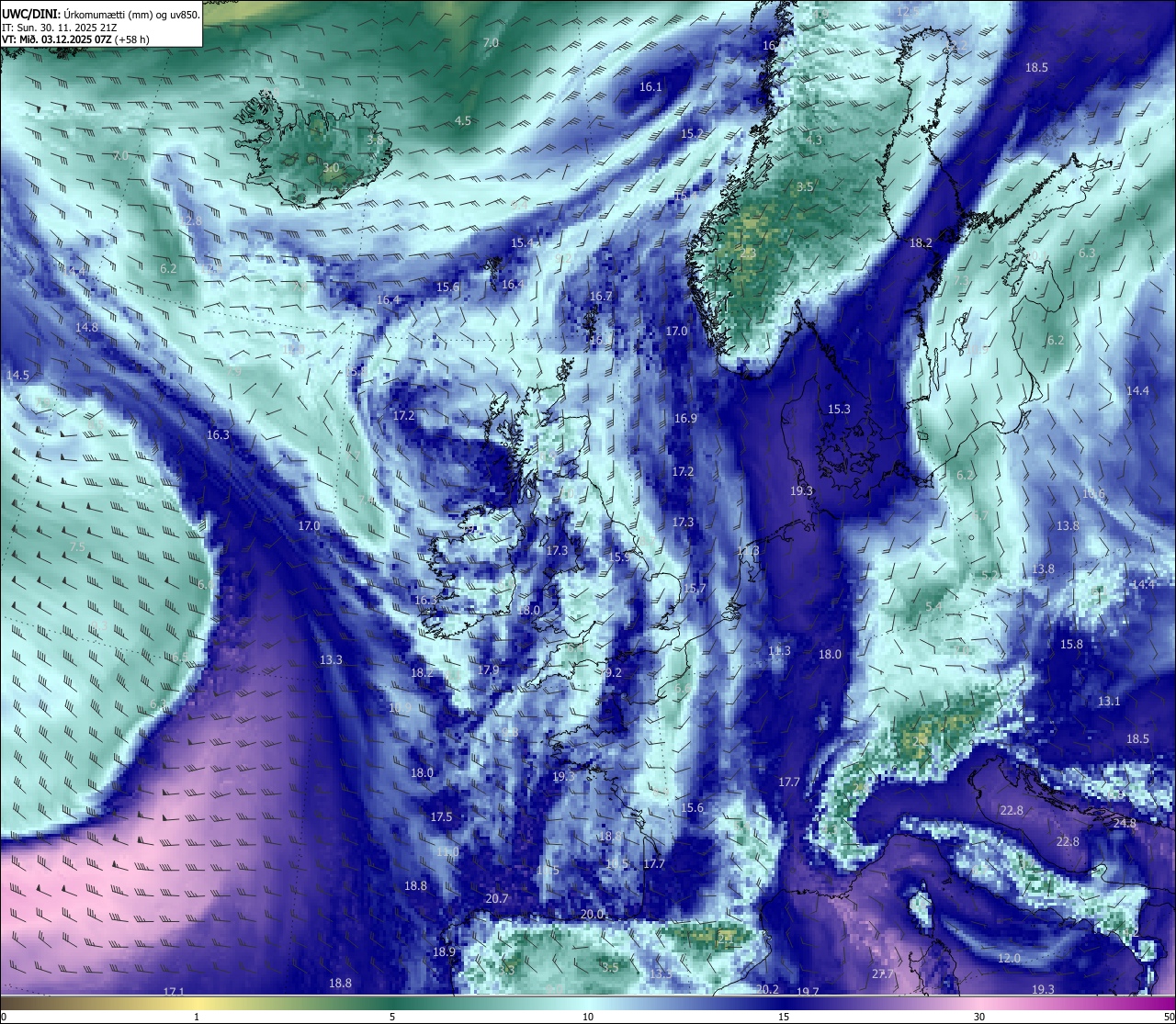Click the title text 'UWC/DINI: Úrkomumætti (mm) og uv850.'

(101, 14)
